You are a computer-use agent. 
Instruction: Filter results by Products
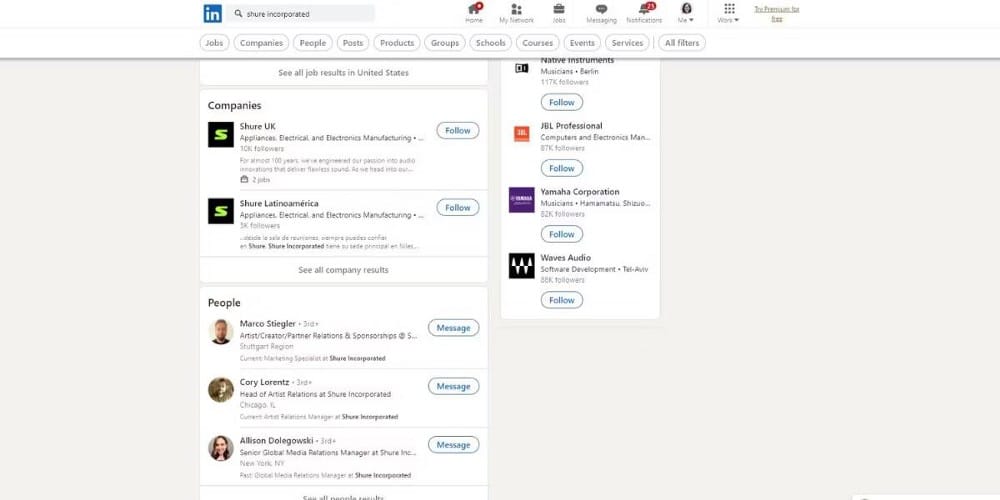(397, 43)
